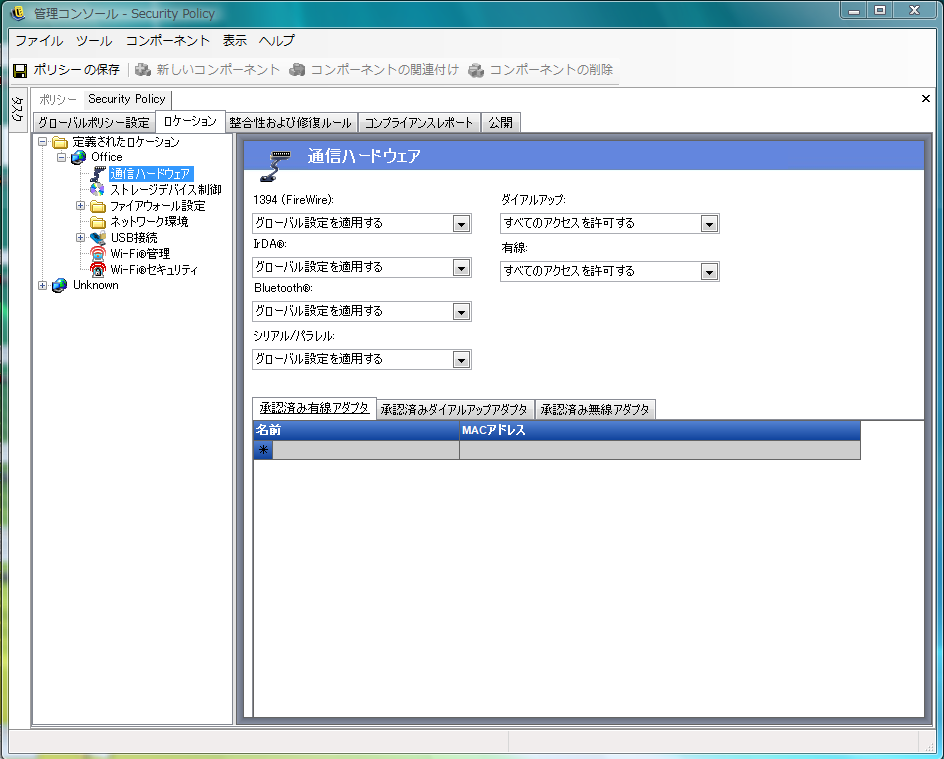
Task: Click the ポリシー tab label
Action: (58, 100)
